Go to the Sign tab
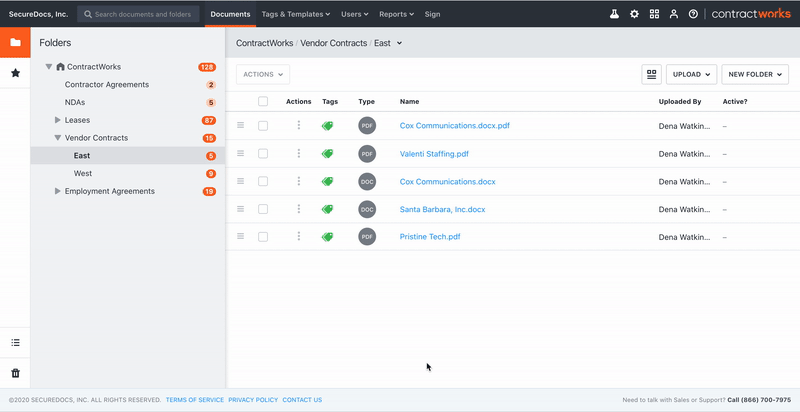Viewport: 800px width, 412px height. [x=432, y=14]
